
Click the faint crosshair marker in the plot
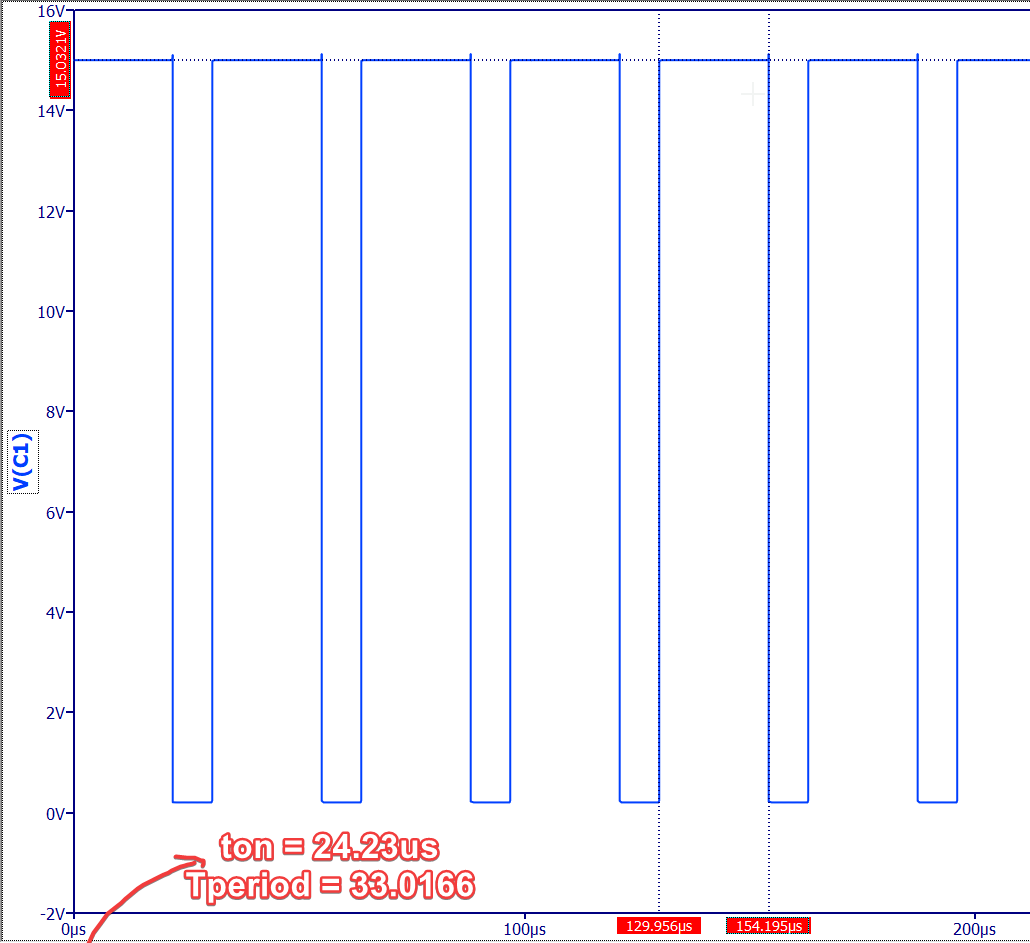coord(752,94)
